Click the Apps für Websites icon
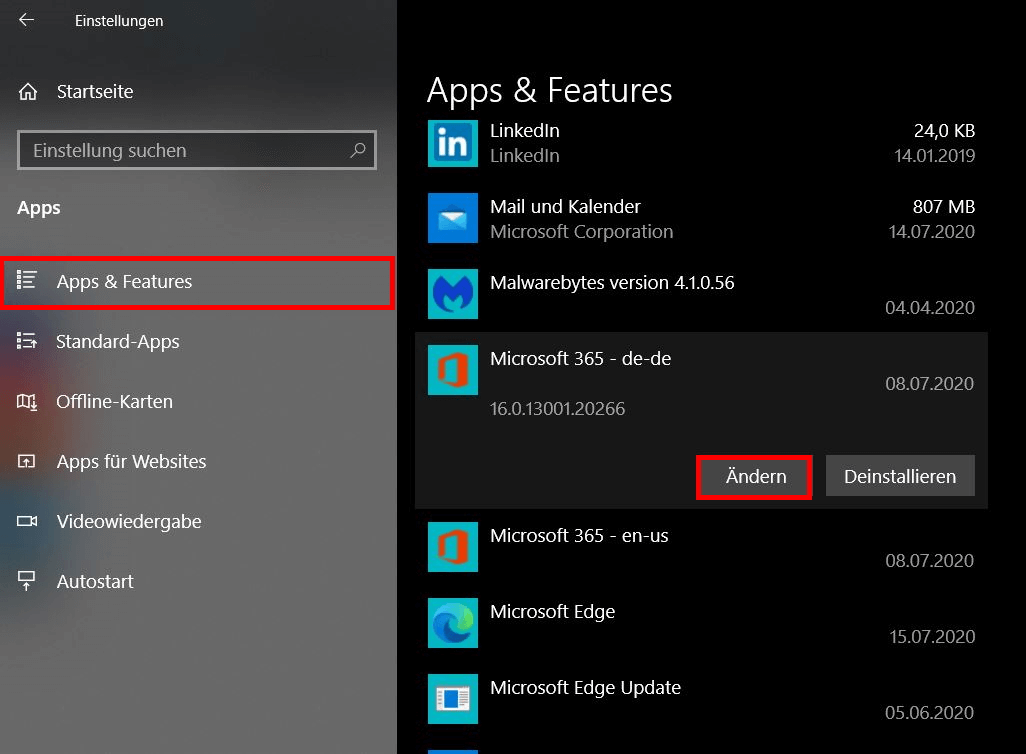The height and width of the screenshot is (754, 1026). (26, 461)
